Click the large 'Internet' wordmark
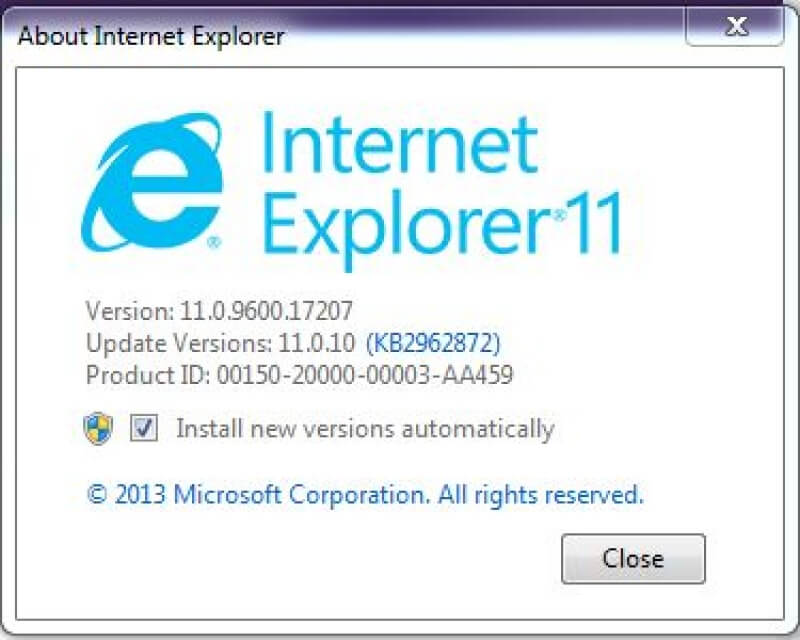 [400, 144]
